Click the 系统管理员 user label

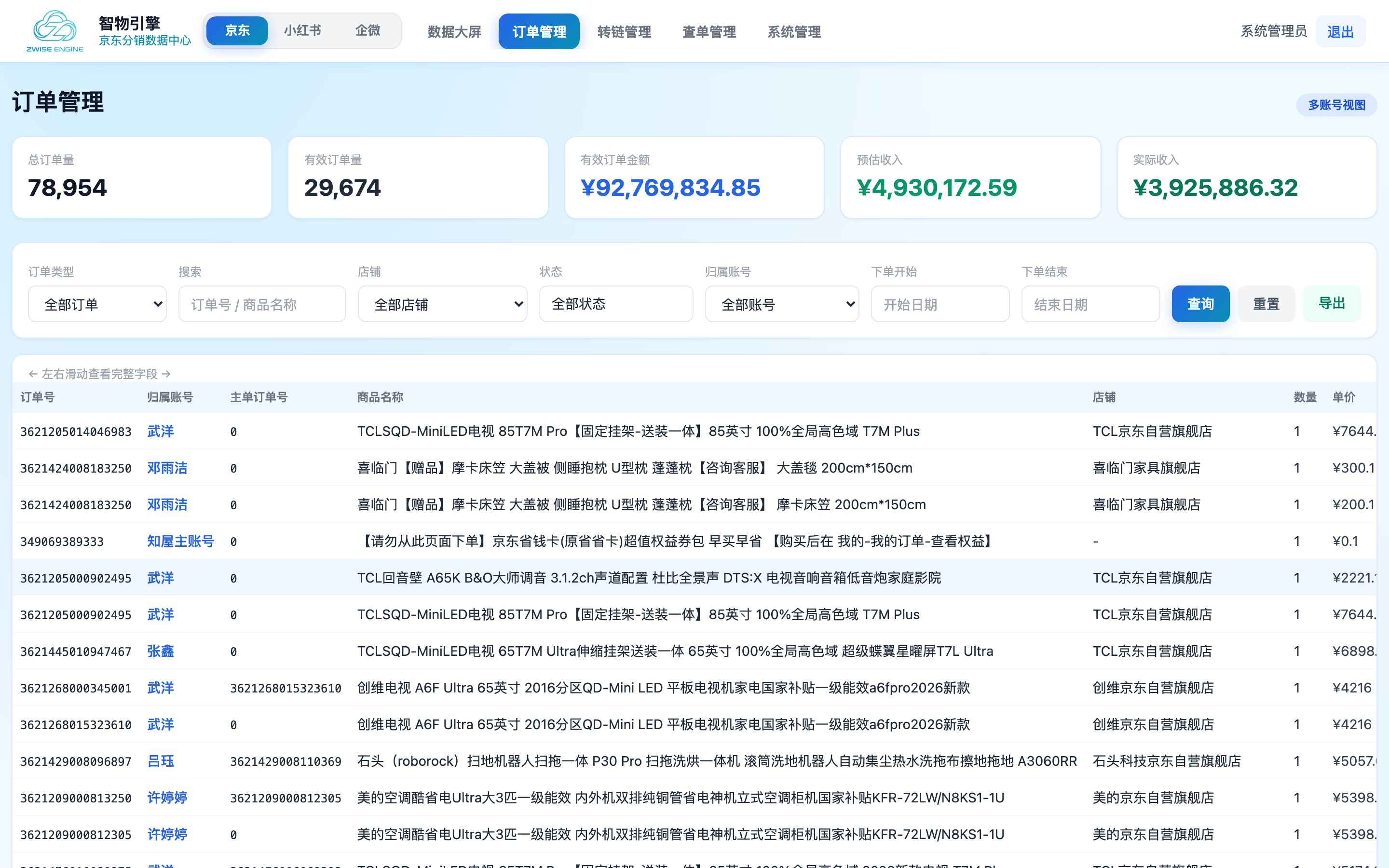click(1274, 31)
